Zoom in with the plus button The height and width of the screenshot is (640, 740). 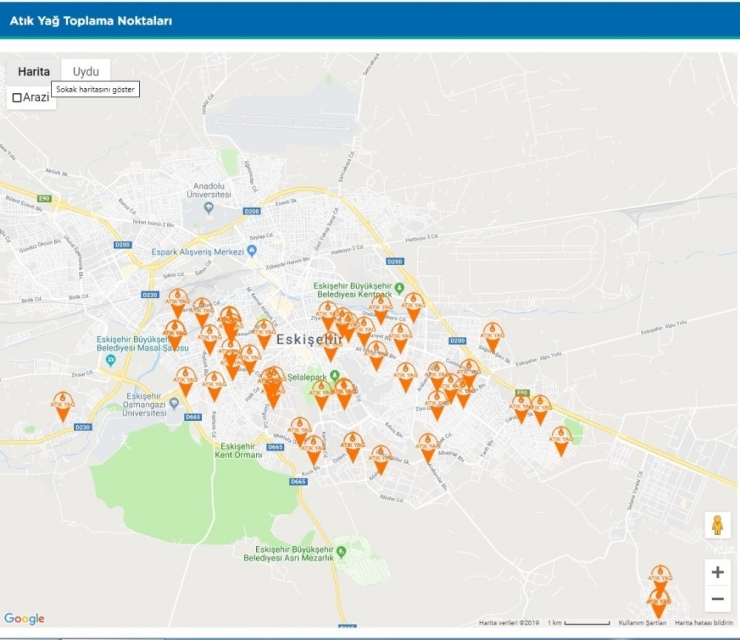pos(717,572)
